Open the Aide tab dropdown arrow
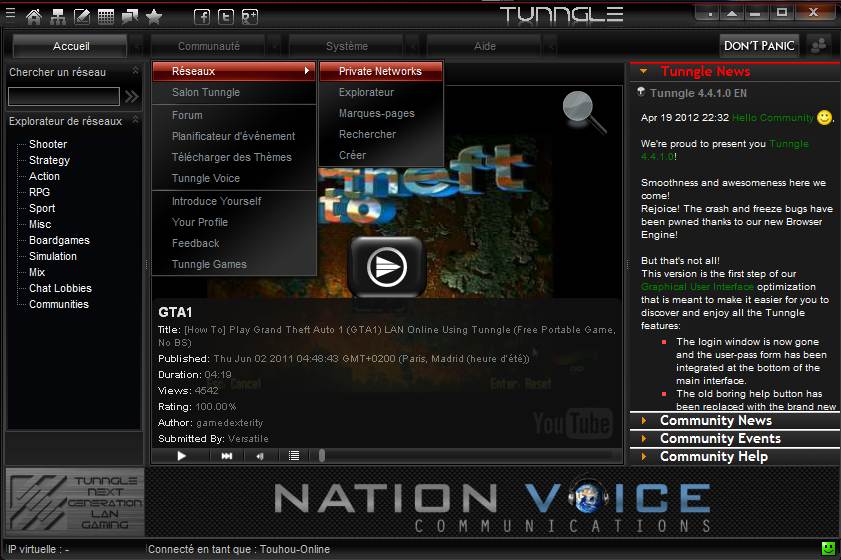841x560 pixels. [550, 47]
